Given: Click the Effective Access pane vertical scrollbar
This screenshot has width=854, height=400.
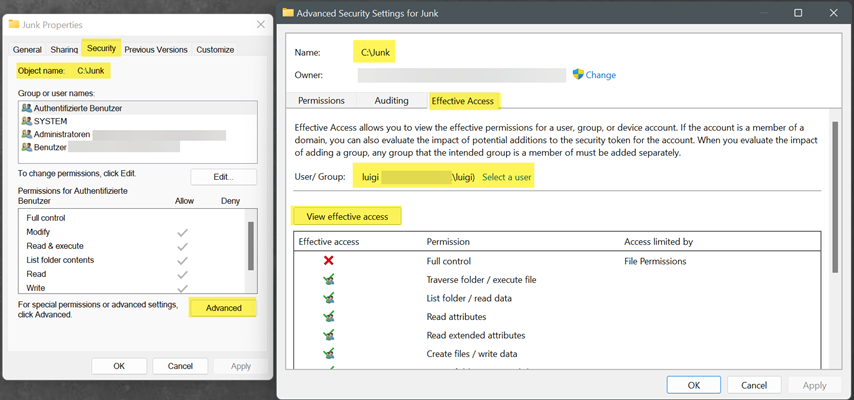Looking at the screenshot, I should (835, 196).
